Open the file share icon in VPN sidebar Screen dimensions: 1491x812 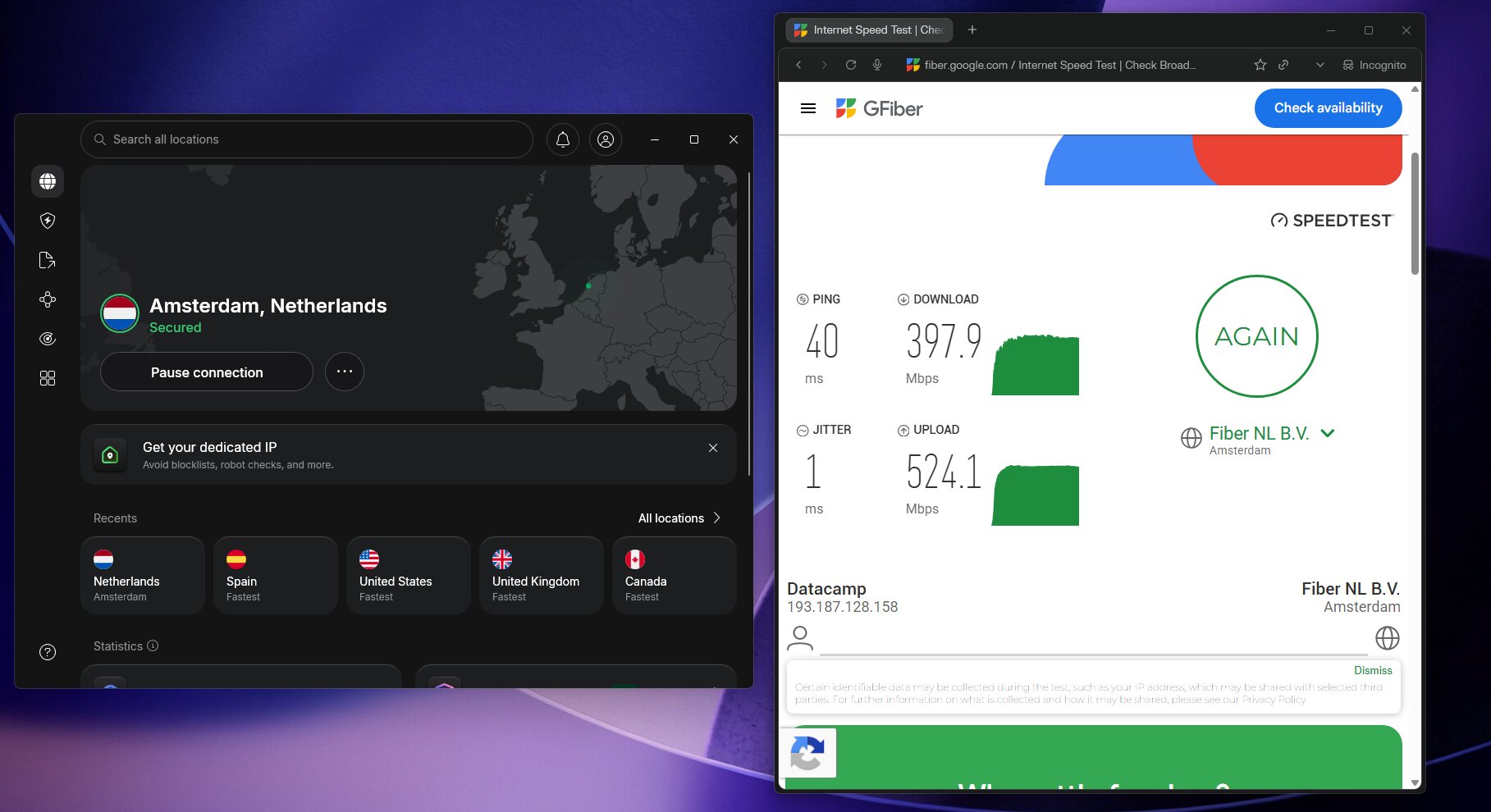tap(48, 260)
